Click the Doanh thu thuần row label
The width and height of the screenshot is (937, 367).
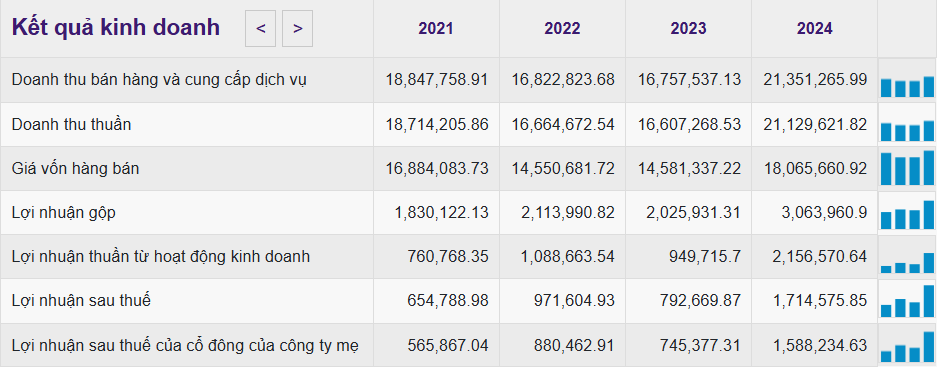click(x=71, y=124)
